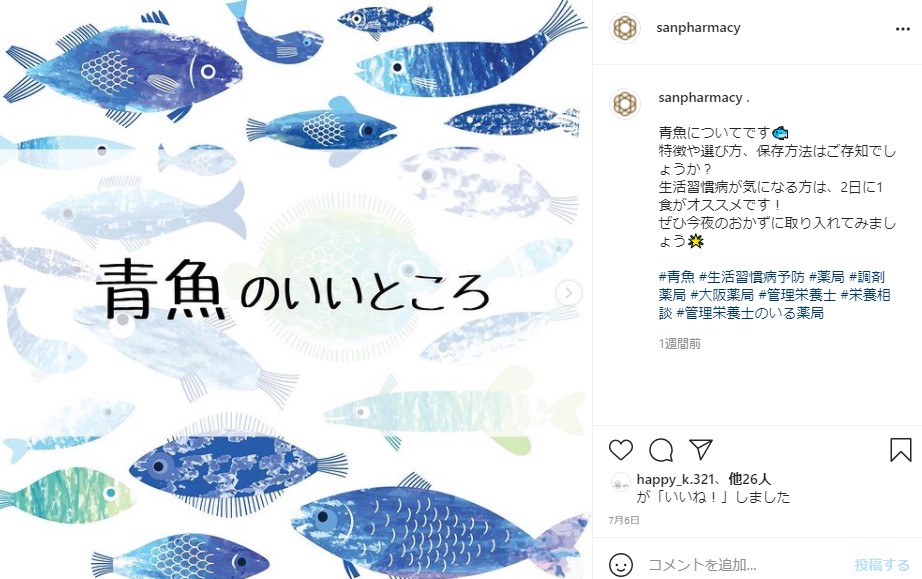Image resolution: width=922 pixels, height=579 pixels.
Task: Go to next carousel image arrow
Action: pyautogui.click(x=568, y=293)
